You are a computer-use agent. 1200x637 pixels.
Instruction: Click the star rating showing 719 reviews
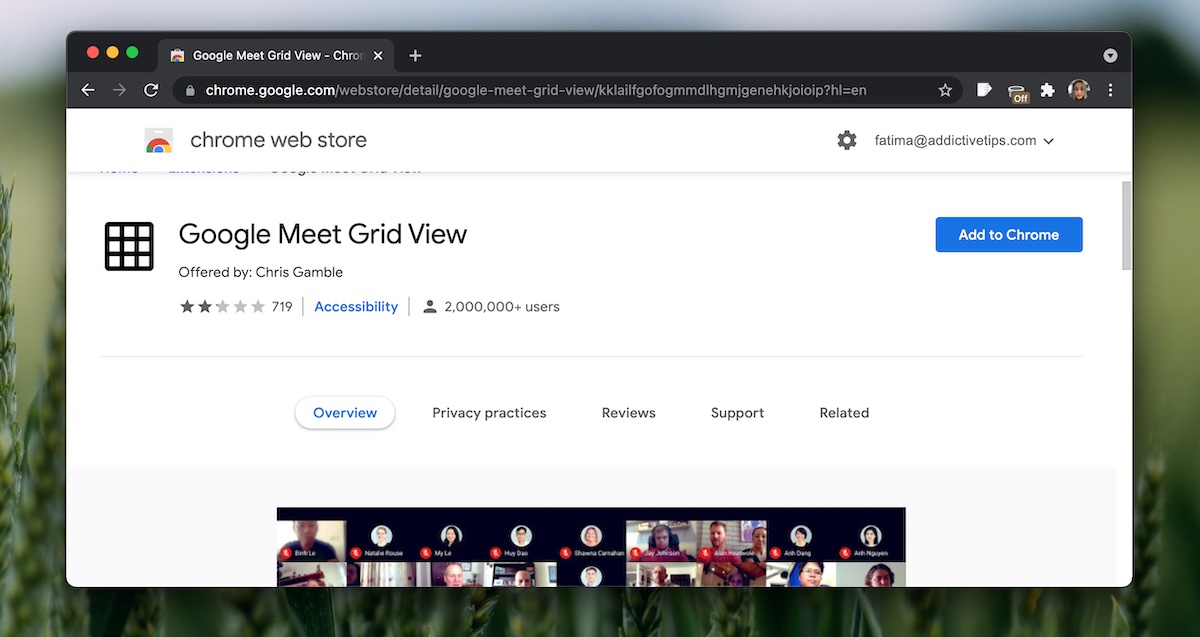click(223, 307)
